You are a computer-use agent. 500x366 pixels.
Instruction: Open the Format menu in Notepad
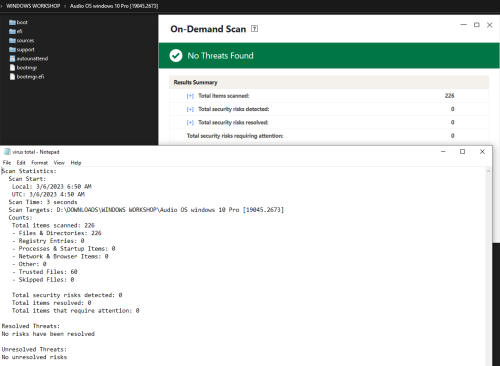pos(40,163)
